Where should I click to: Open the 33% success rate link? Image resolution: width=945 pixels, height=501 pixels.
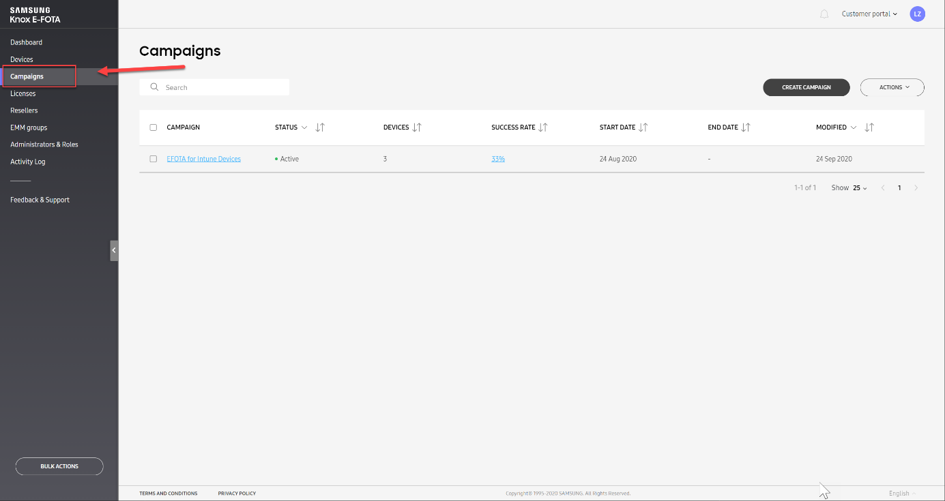(498, 159)
